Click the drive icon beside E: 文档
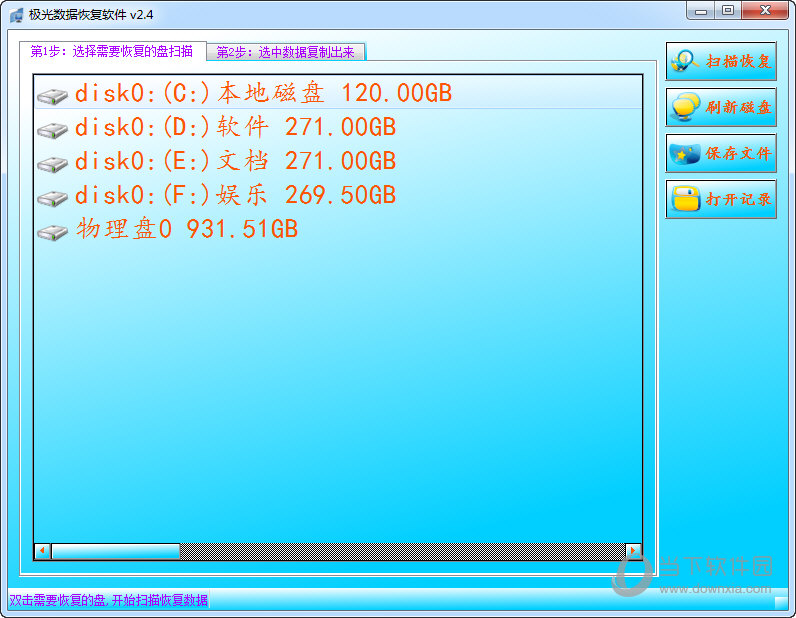Viewport: 796px width, 618px height. pyautogui.click(x=52, y=164)
